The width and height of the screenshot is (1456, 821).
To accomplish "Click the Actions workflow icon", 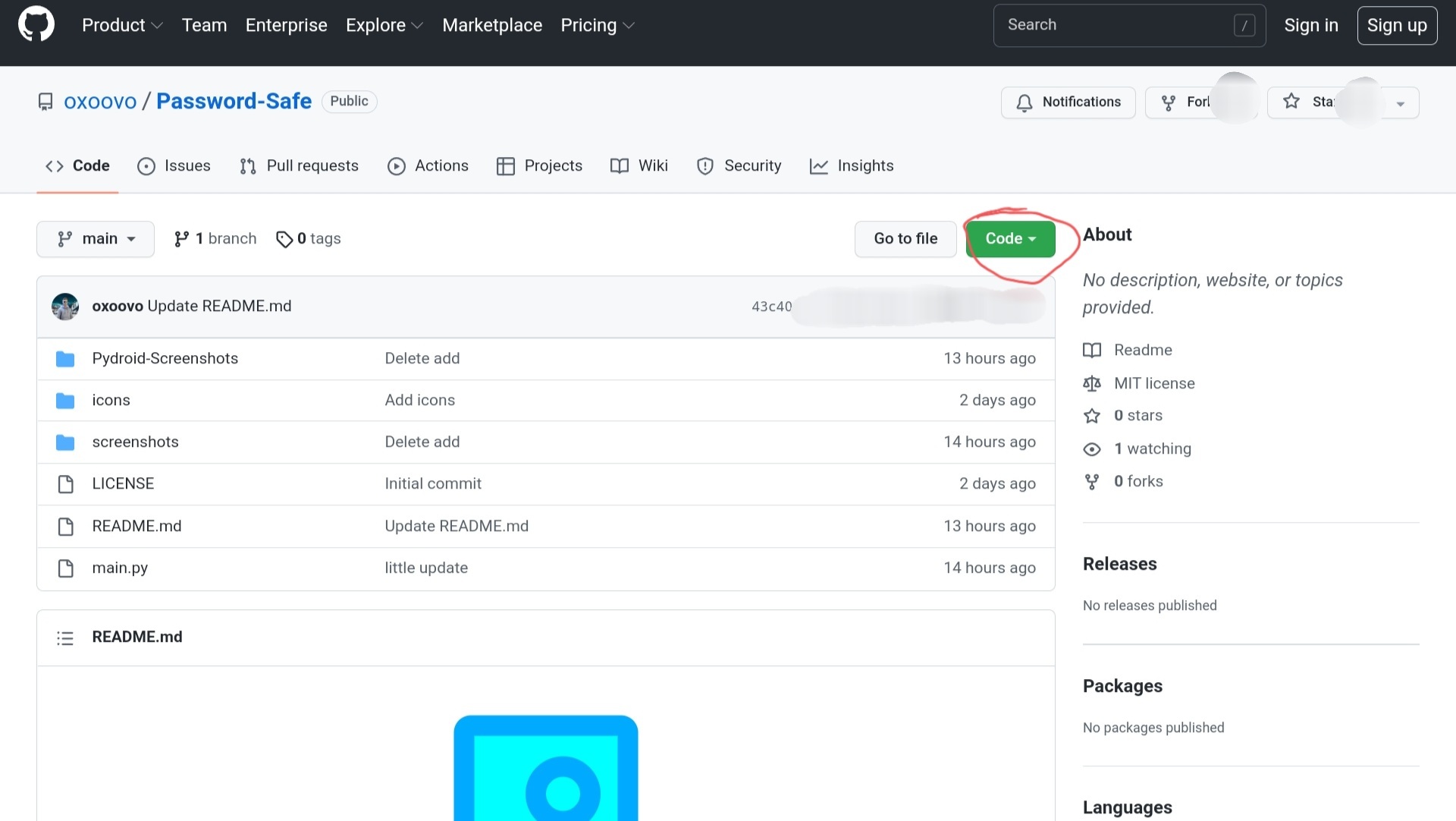I will (x=397, y=166).
